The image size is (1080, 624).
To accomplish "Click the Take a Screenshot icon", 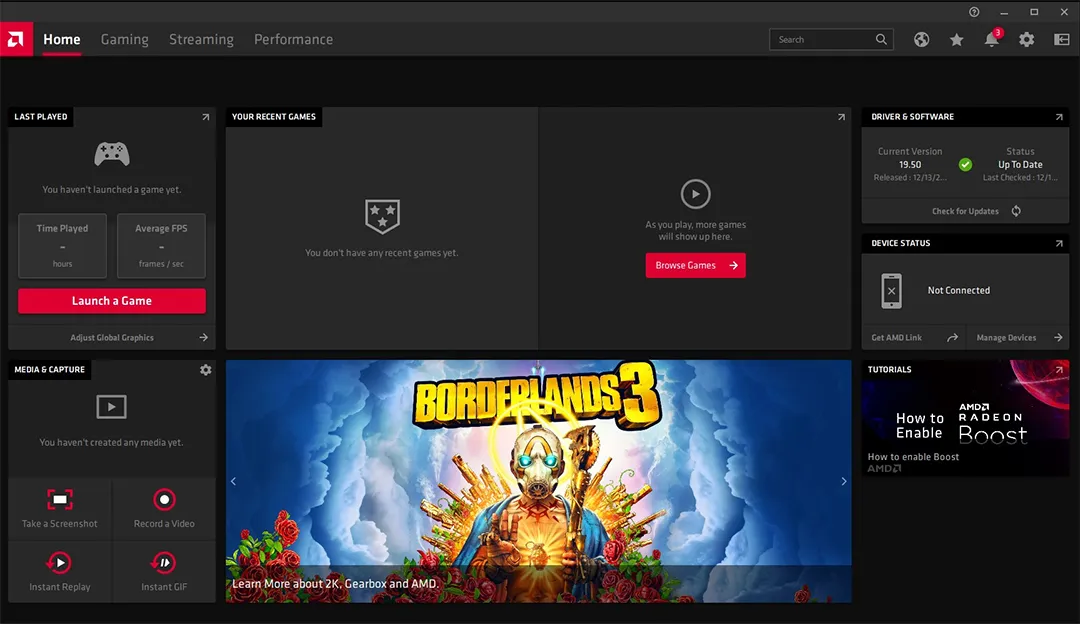I will click(60, 499).
